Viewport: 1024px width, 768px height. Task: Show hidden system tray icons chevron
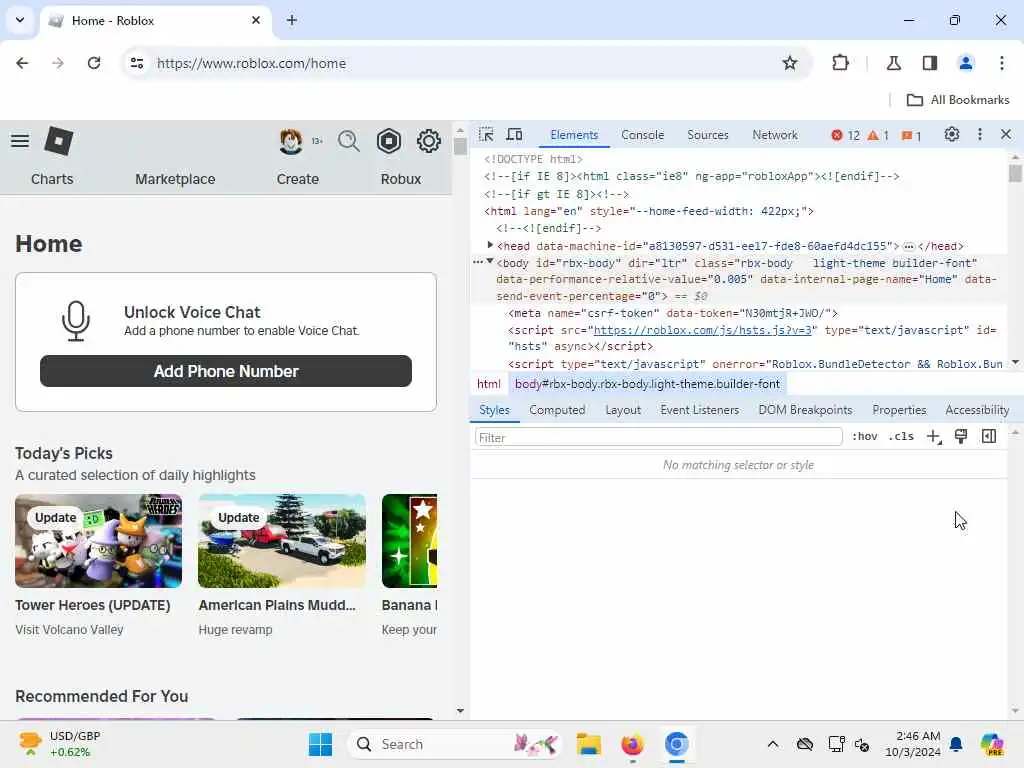pyautogui.click(x=773, y=744)
